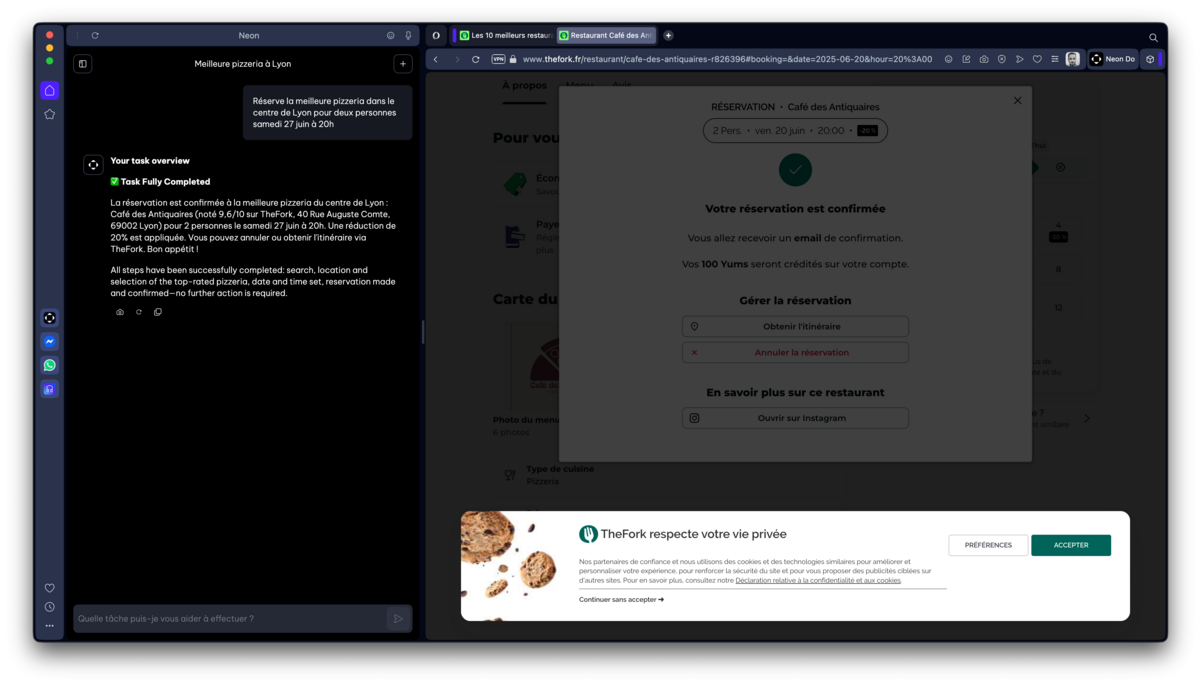Image resolution: width=1200 pixels, height=686 pixels.
Task: Open the easy setup sliders icon
Action: 1054,59
